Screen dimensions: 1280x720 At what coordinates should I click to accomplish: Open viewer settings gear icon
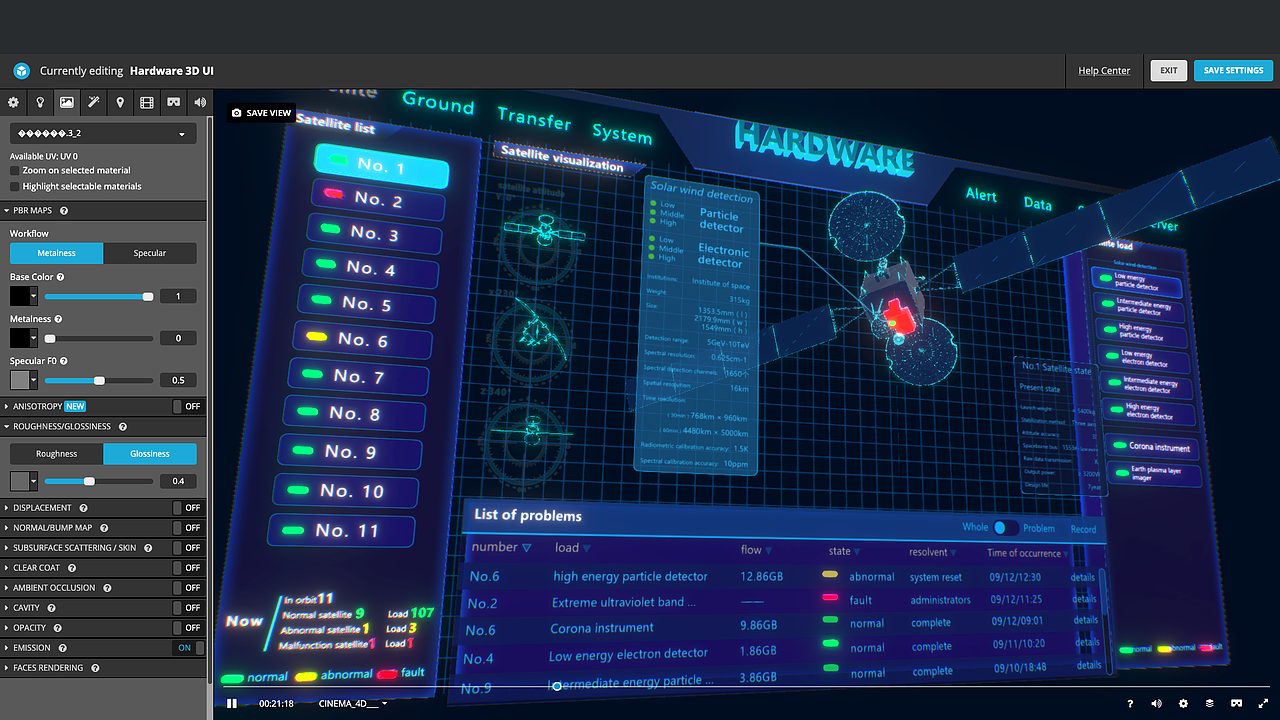coord(1184,704)
